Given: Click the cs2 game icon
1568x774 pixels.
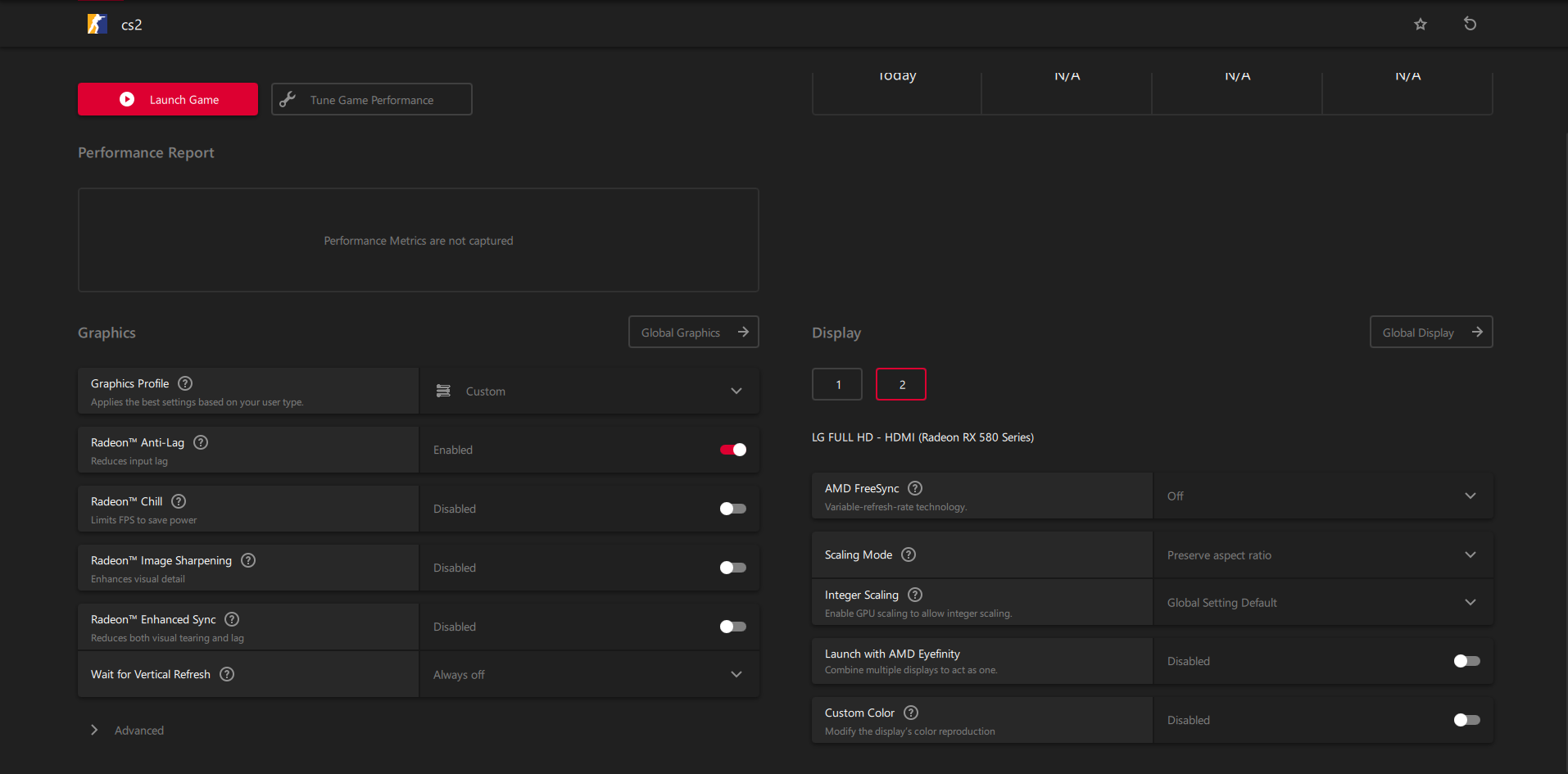Looking at the screenshot, I should 97,25.
